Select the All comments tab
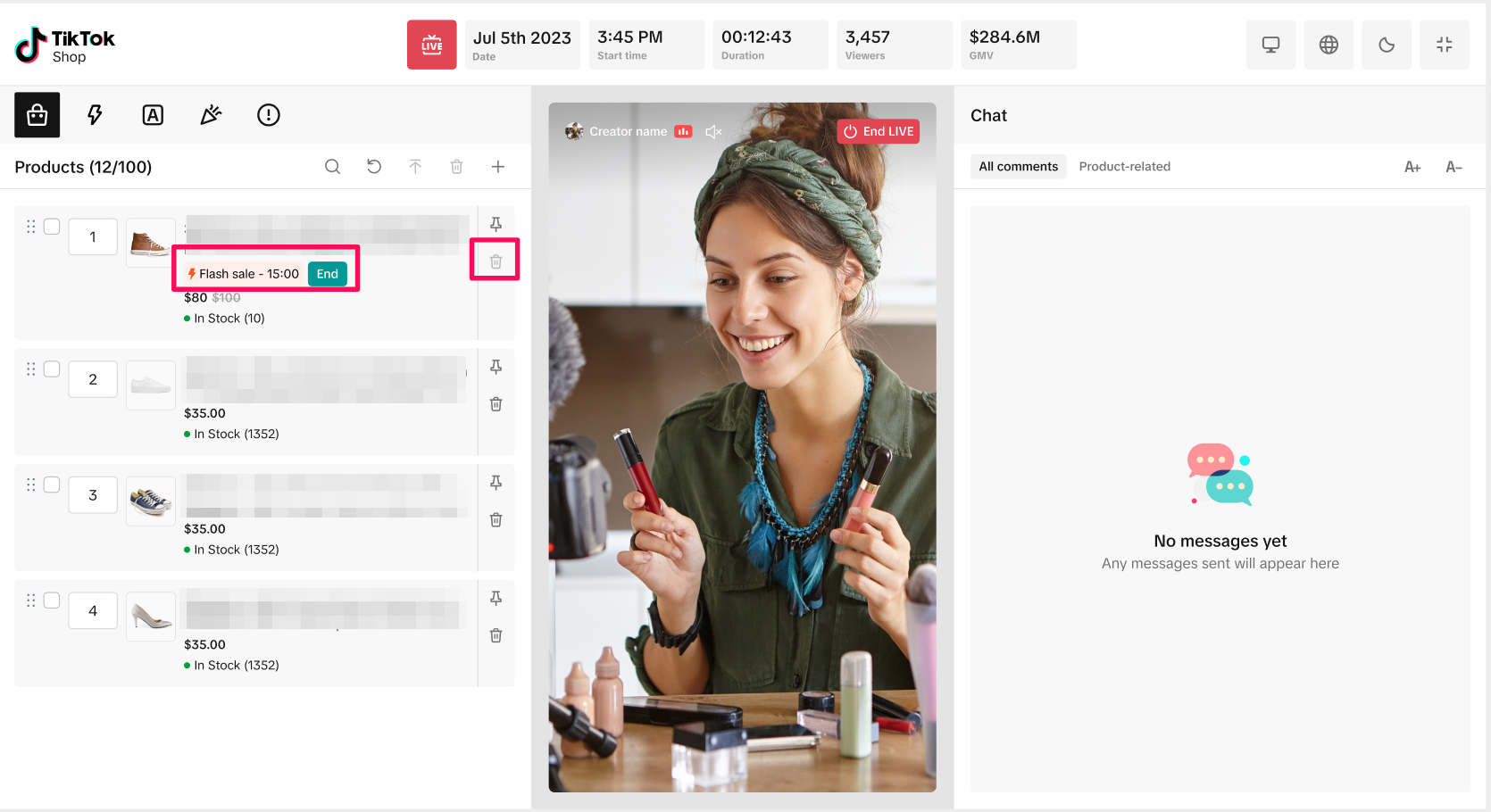Screen dimensions: 1491x812 pos(1018,167)
